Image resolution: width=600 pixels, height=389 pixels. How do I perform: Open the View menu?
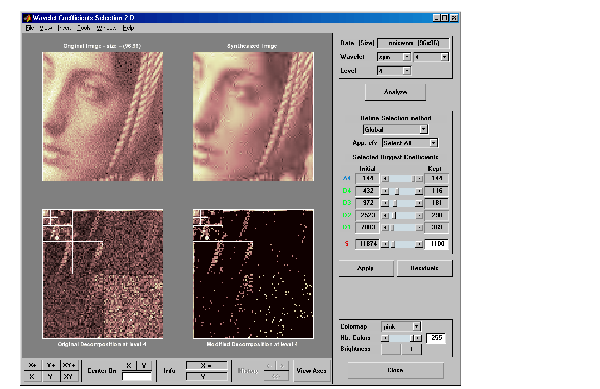pyautogui.click(x=46, y=28)
